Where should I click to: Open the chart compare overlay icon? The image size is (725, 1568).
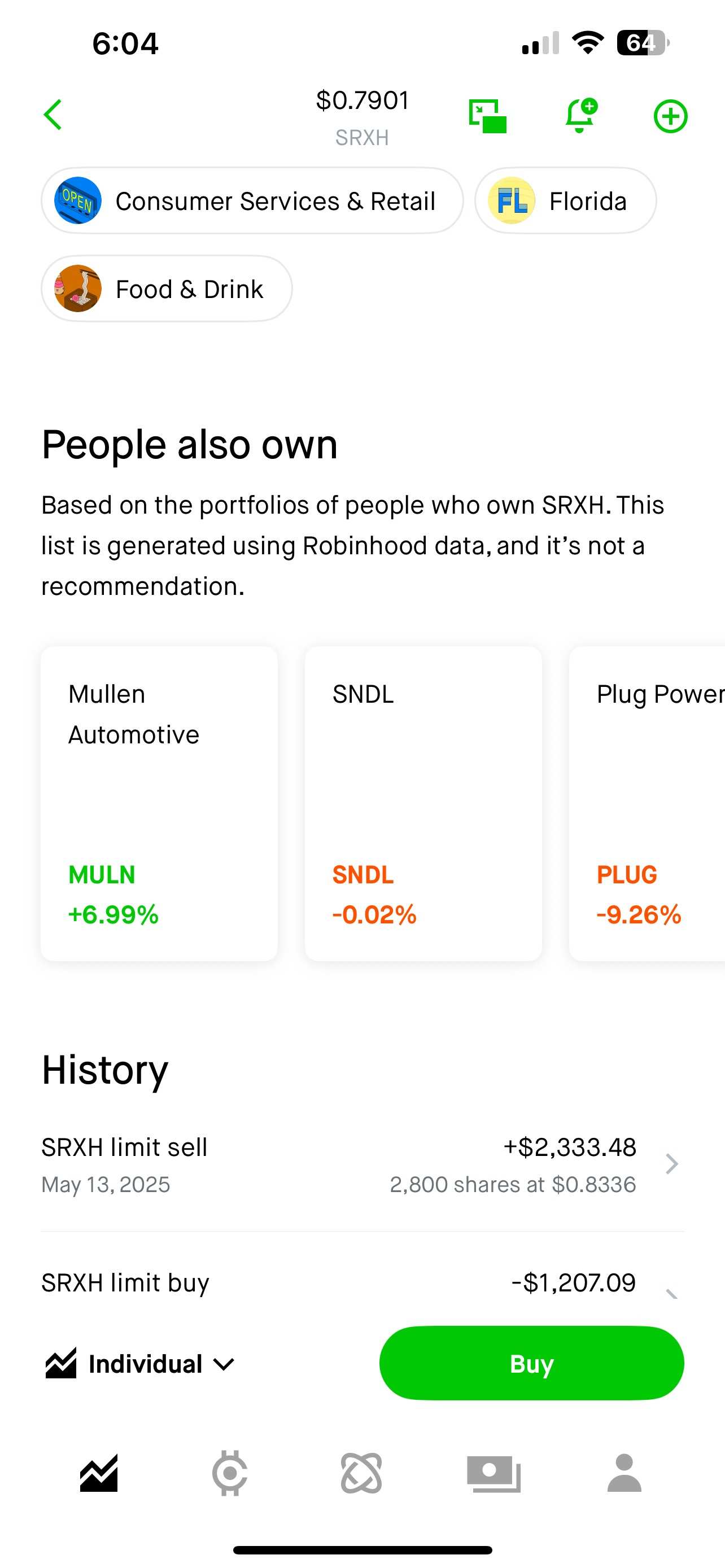pos(488,116)
